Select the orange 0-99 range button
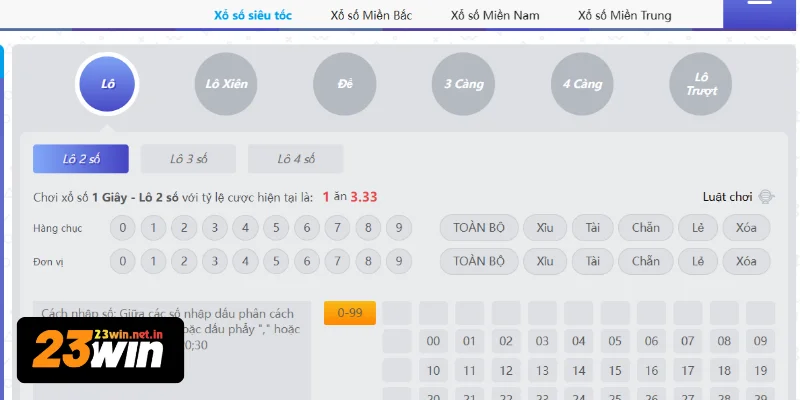The width and height of the screenshot is (800, 400). pos(349,313)
